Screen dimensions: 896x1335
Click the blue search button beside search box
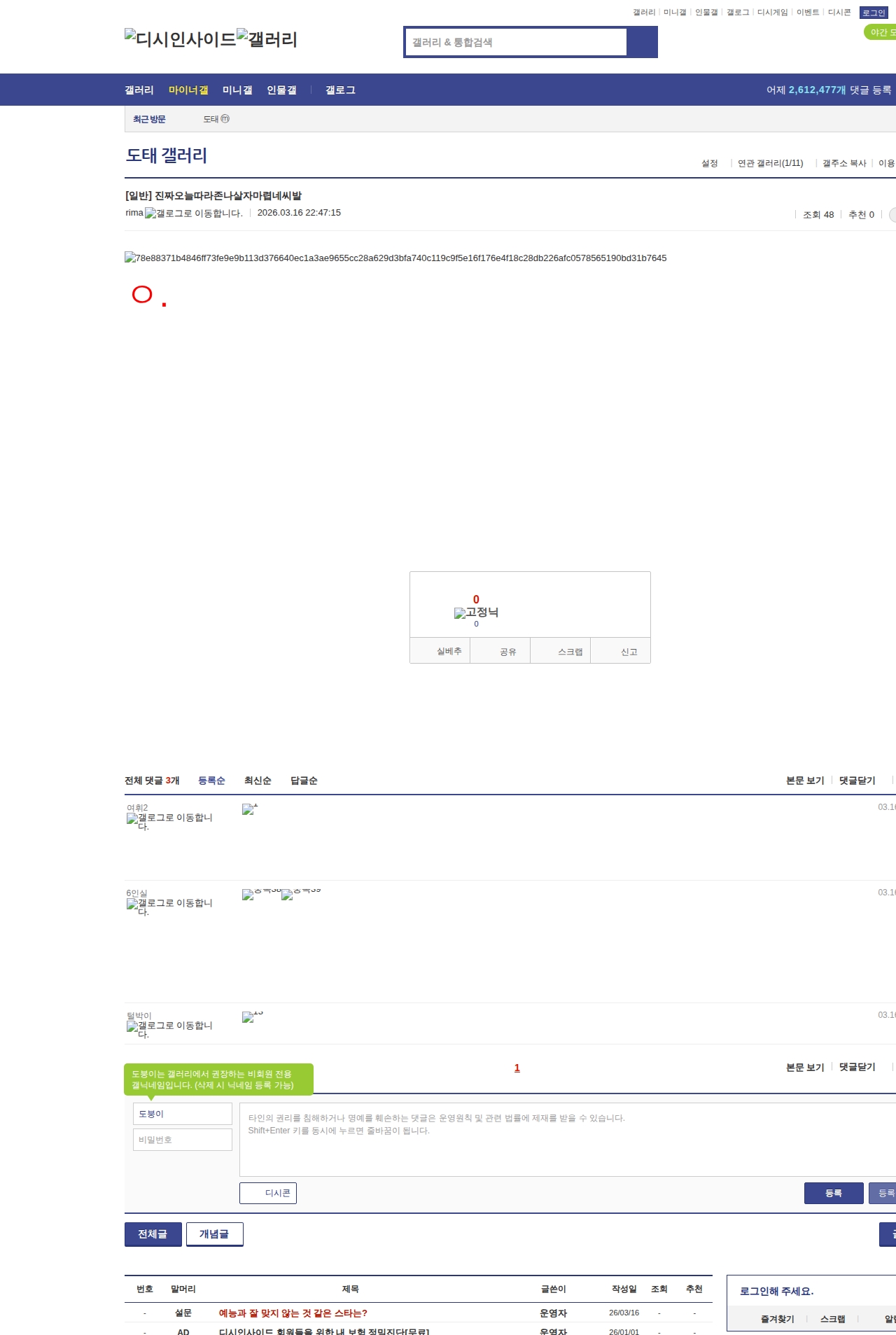[x=641, y=42]
